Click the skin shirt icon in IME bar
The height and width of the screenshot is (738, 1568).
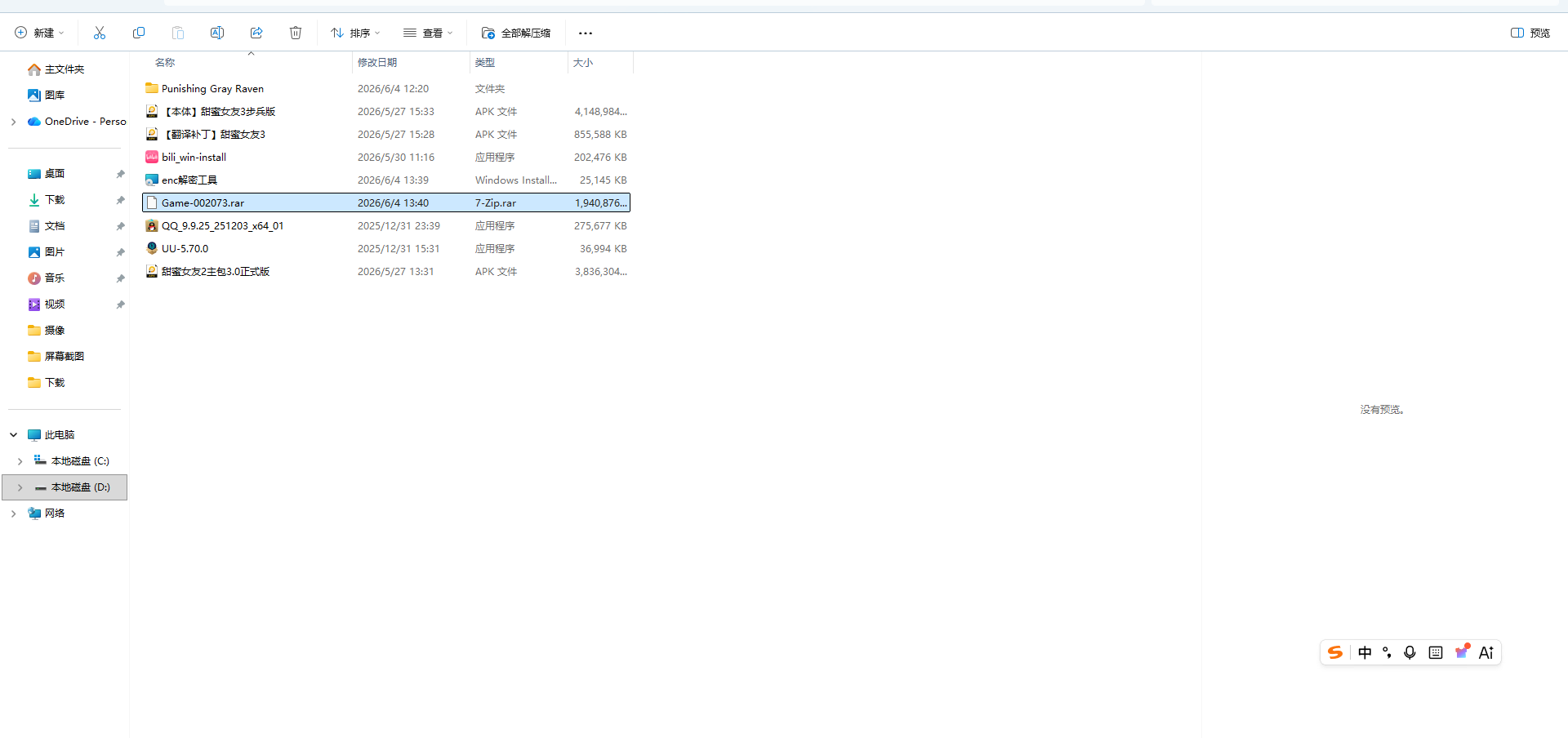pyautogui.click(x=1462, y=651)
